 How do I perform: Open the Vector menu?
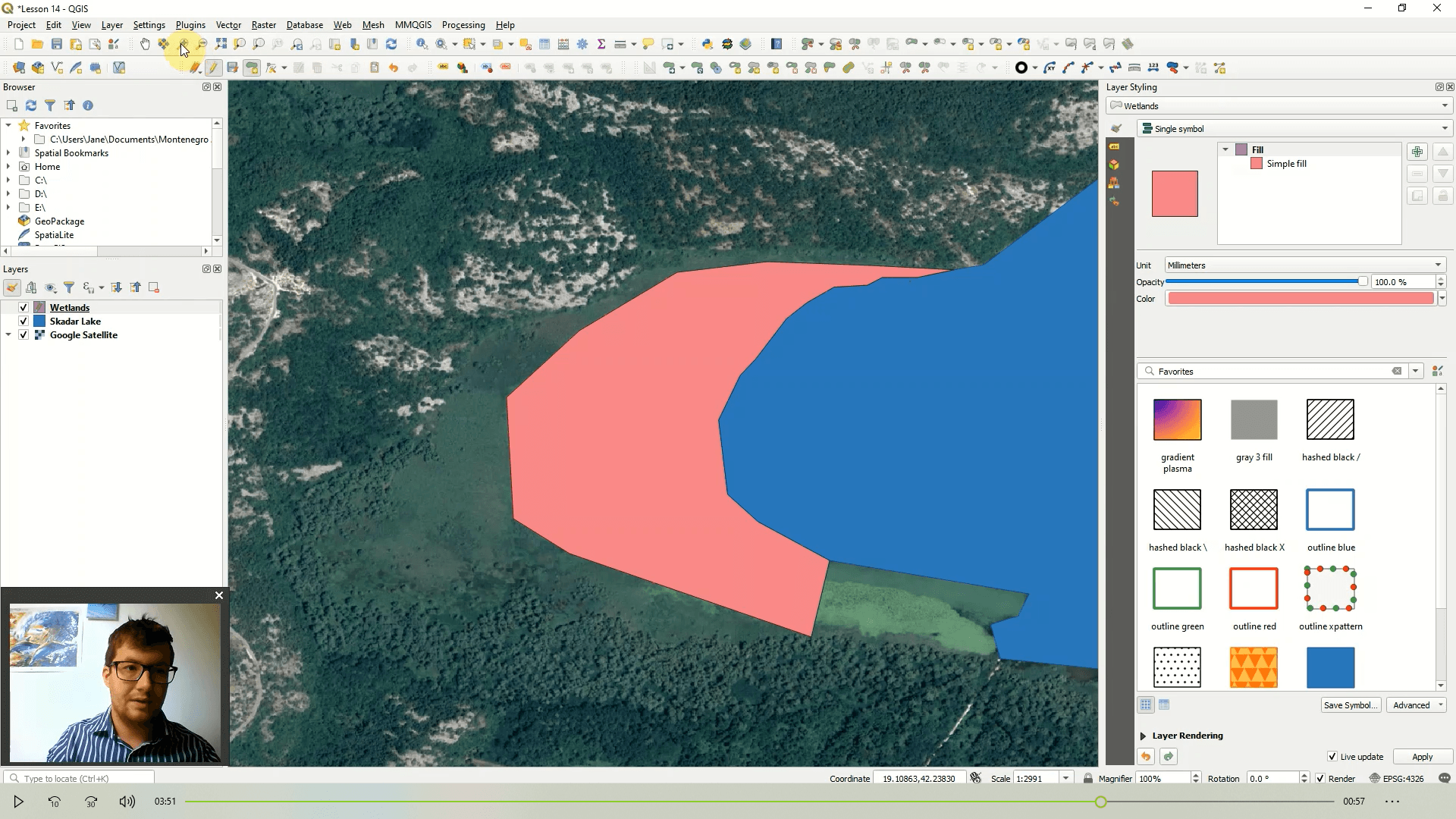pyautogui.click(x=227, y=25)
